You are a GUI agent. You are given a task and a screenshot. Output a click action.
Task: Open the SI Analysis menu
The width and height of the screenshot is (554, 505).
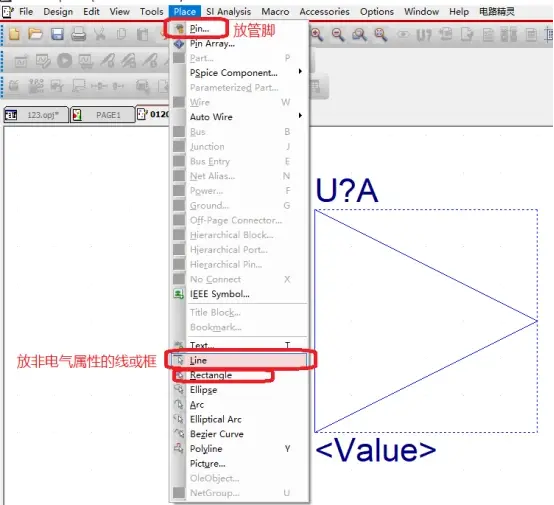[x=229, y=12]
